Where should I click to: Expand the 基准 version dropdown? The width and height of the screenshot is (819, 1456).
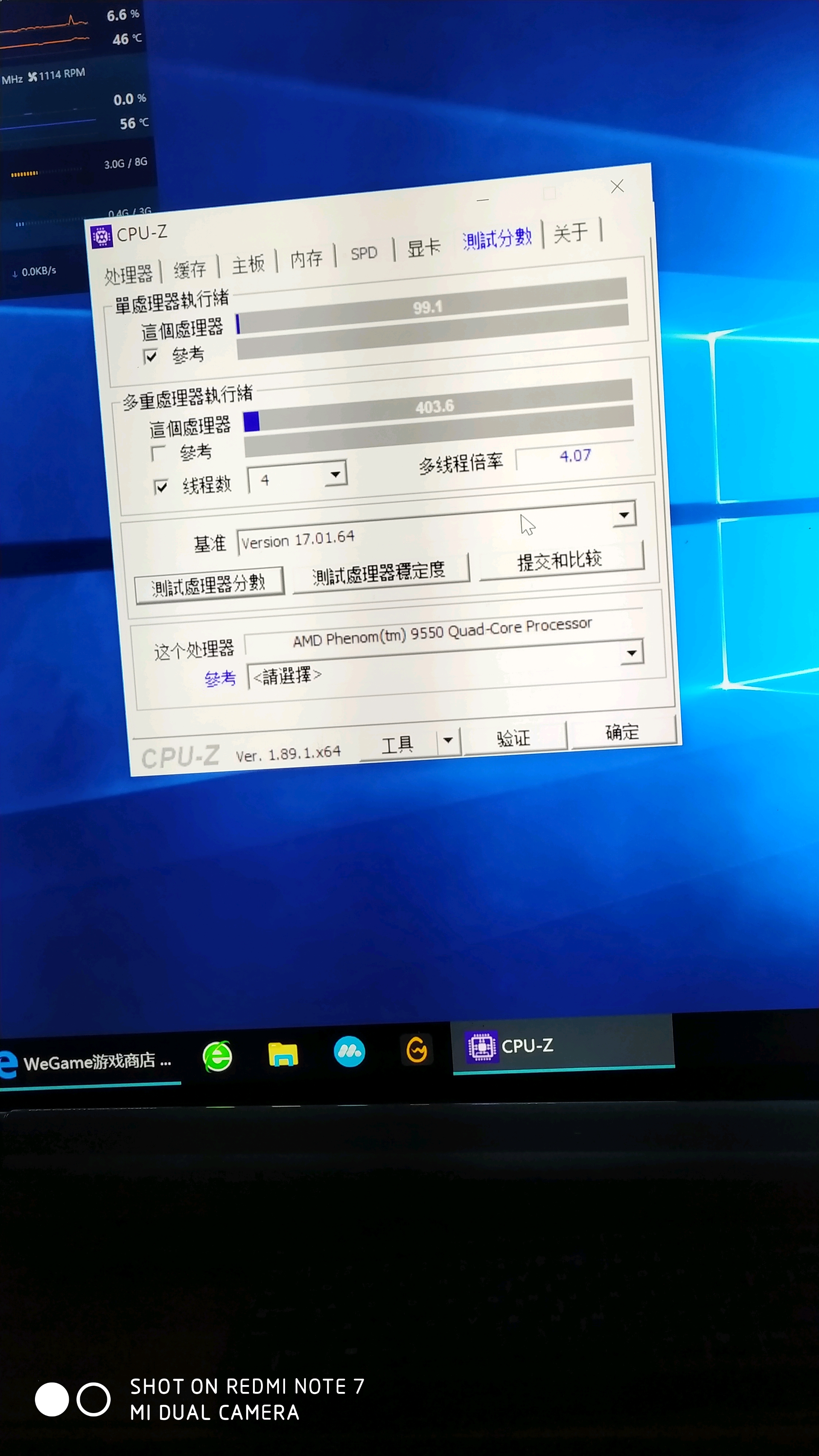coord(624,515)
